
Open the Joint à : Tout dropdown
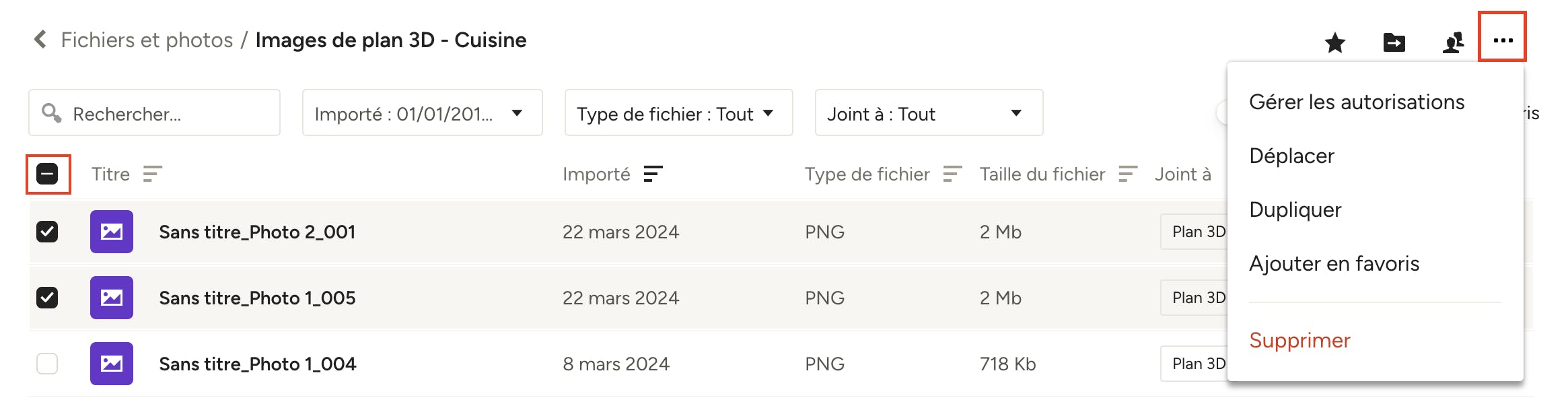[x=929, y=113]
